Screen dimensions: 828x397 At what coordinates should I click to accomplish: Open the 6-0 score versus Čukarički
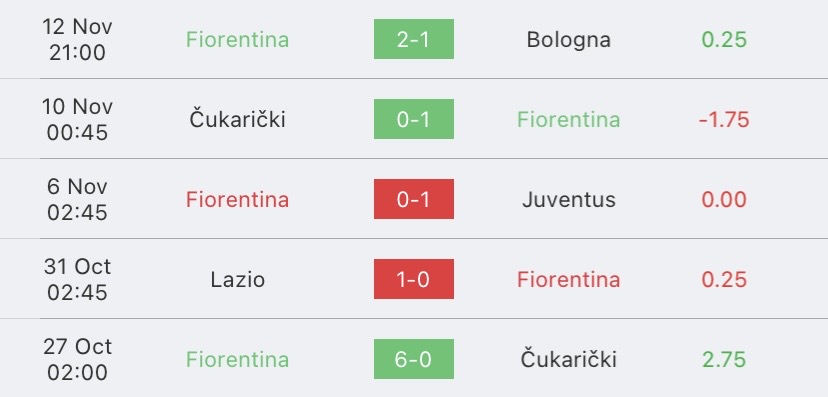pyautogui.click(x=413, y=359)
